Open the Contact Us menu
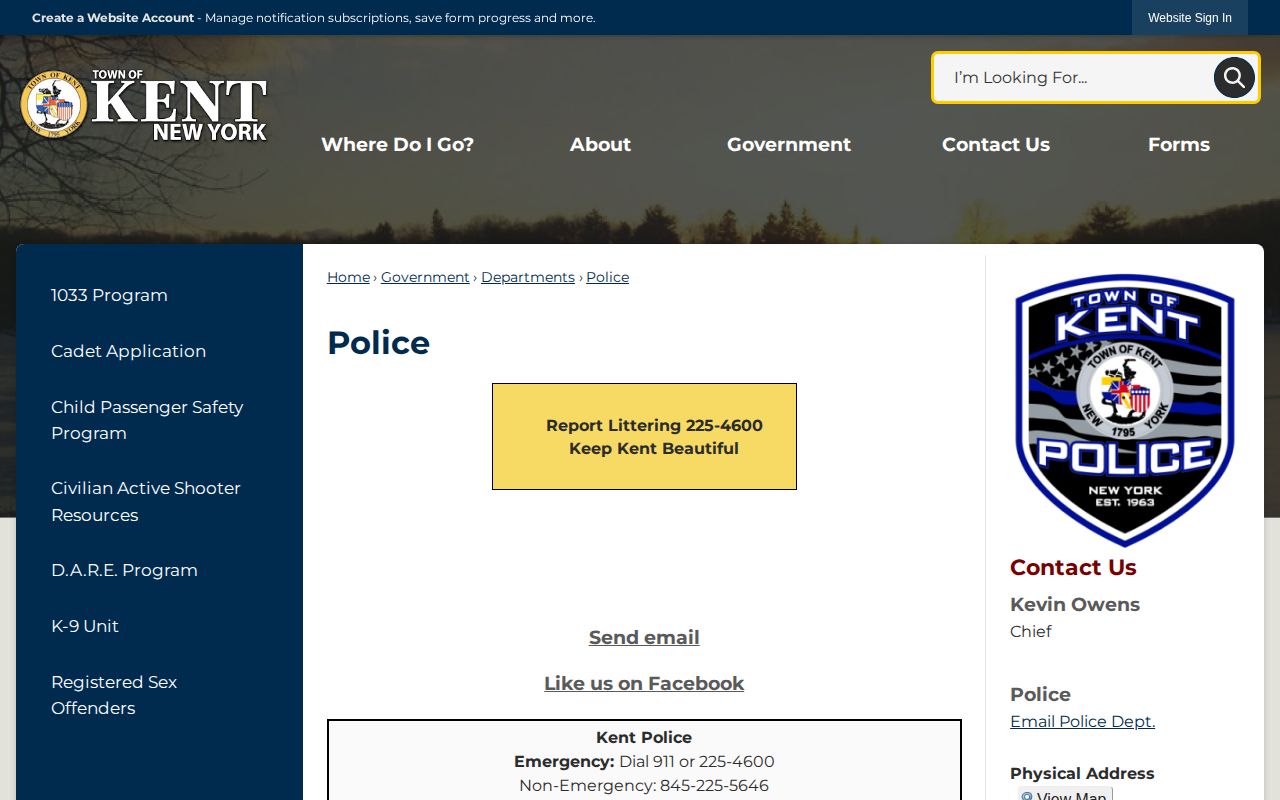1280x800 pixels. coord(996,144)
